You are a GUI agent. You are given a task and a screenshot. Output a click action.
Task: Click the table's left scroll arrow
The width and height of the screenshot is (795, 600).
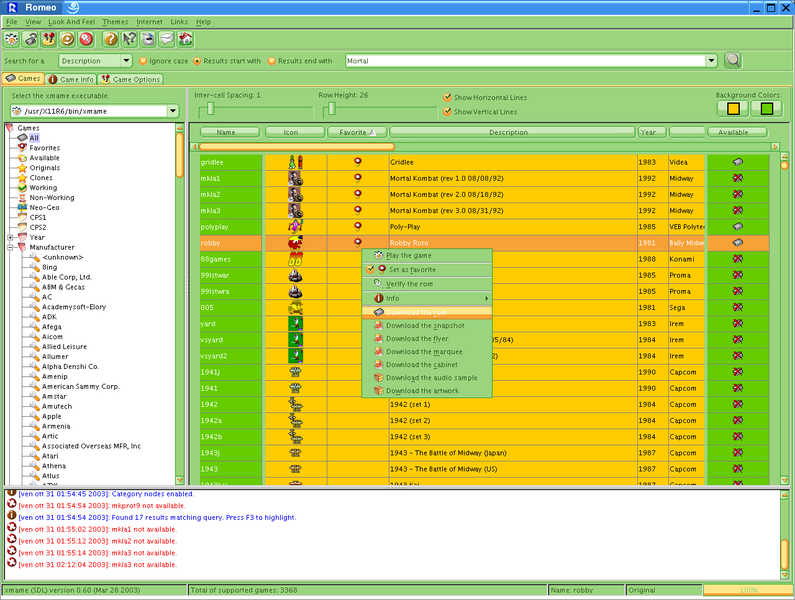pyautogui.click(x=194, y=147)
